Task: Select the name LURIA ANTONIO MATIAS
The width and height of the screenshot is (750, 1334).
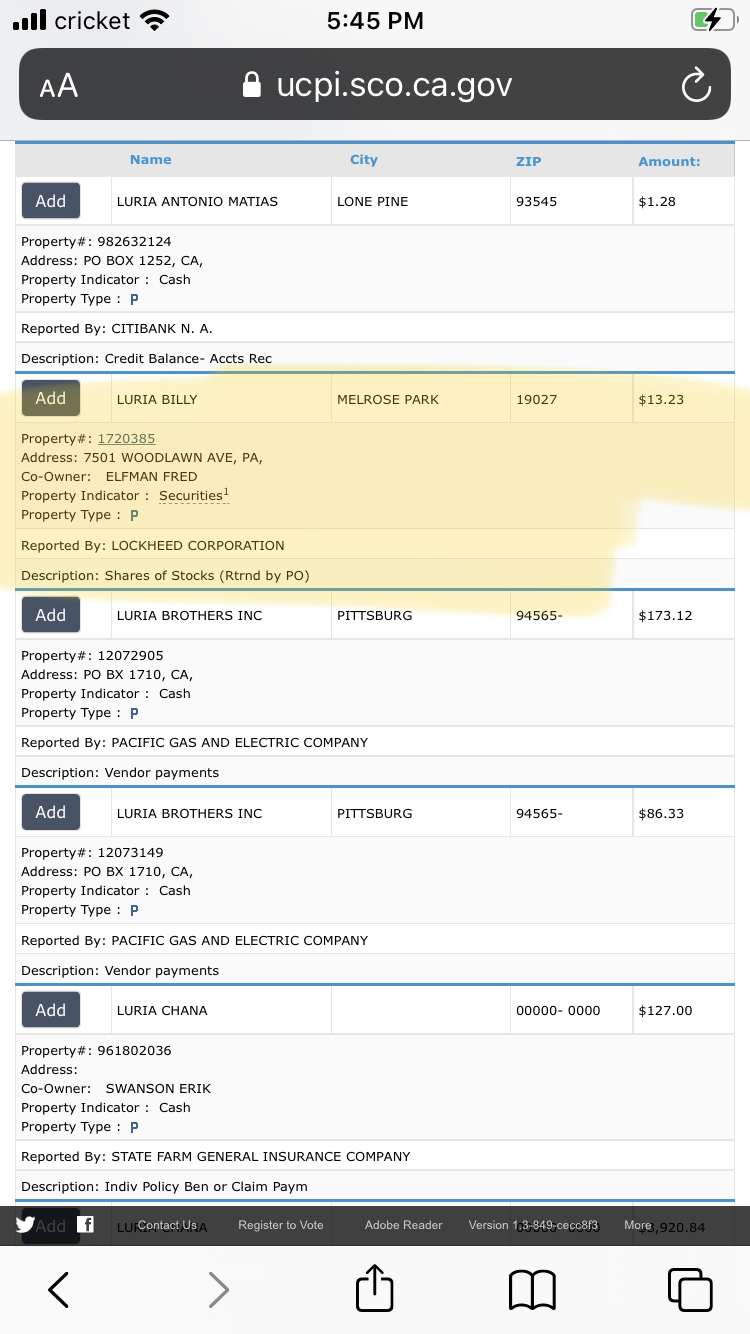Action: [197, 202]
